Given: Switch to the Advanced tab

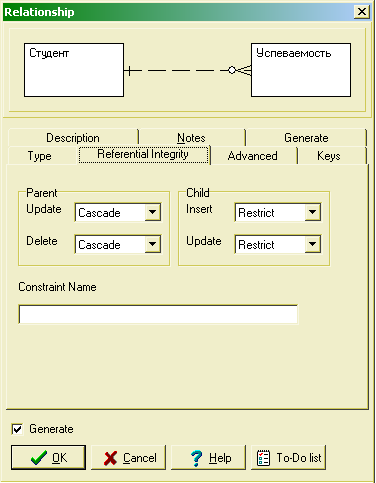Looking at the screenshot, I should point(253,156).
